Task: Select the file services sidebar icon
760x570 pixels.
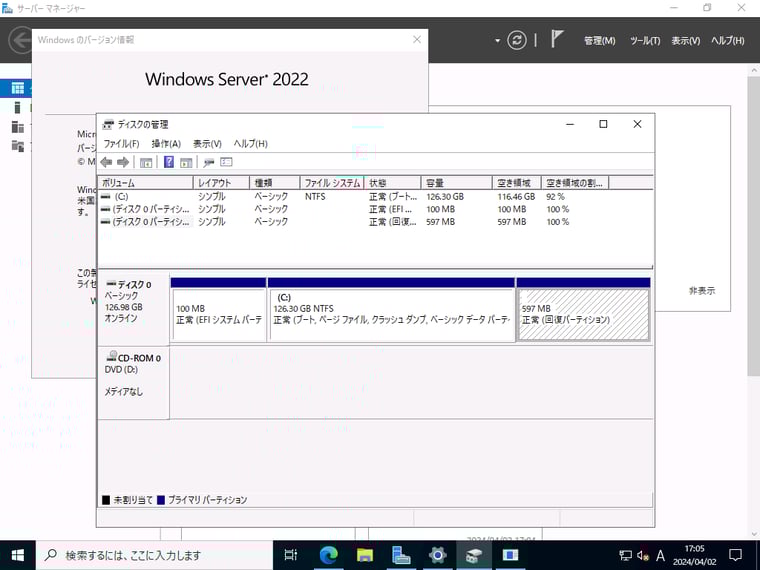Action: [18, 145]
